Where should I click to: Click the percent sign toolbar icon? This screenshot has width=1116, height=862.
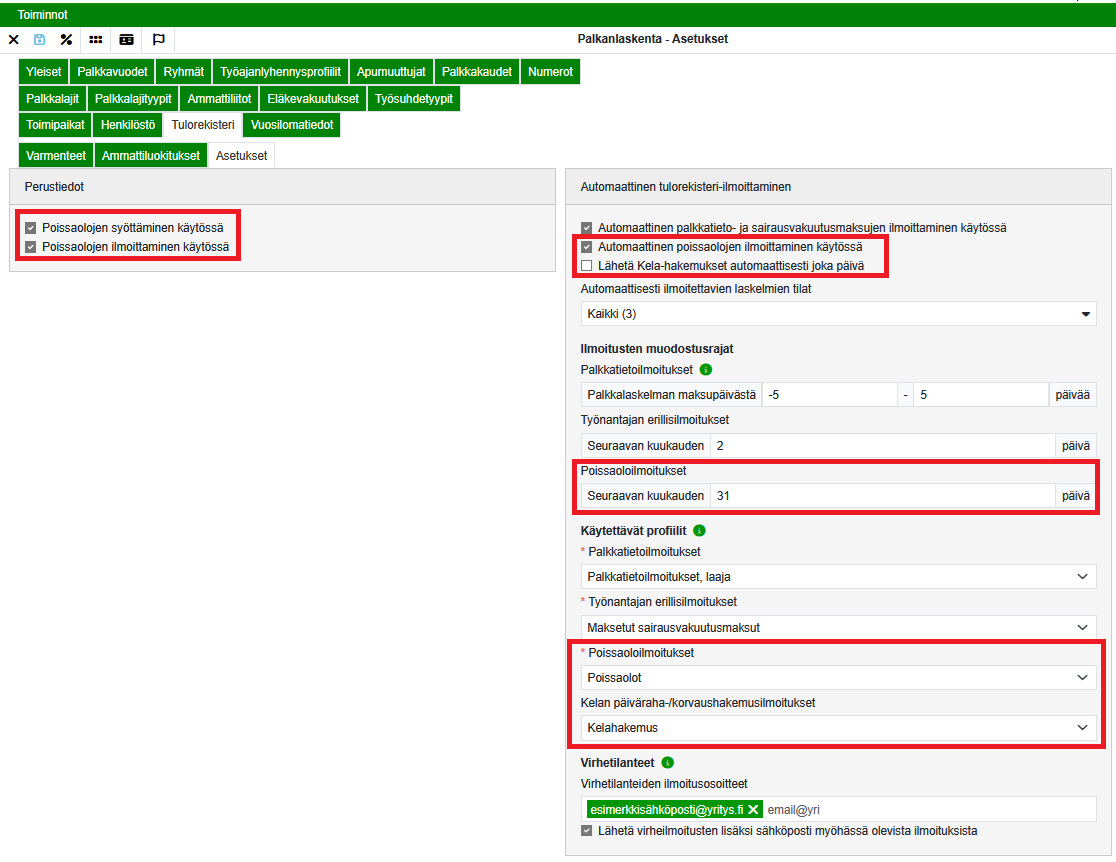[x=66, y=39]
